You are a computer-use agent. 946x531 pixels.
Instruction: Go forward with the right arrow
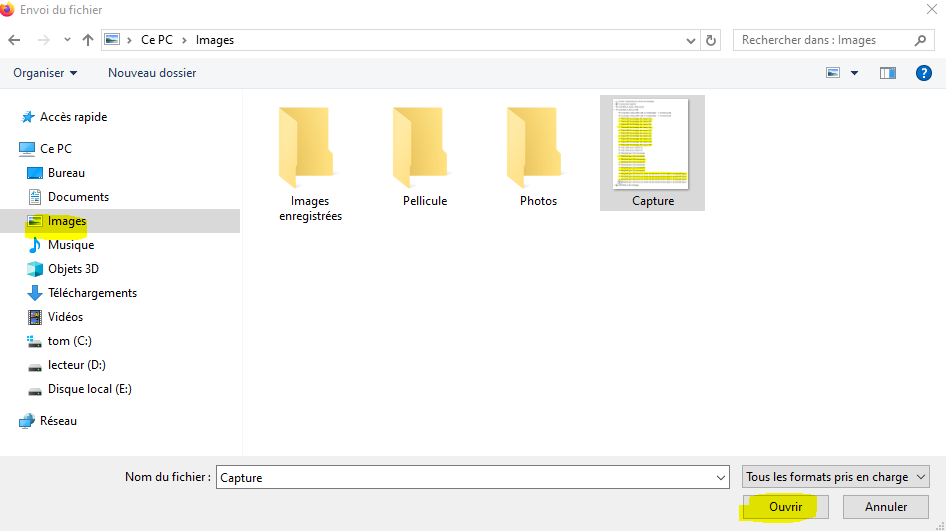(x=43, y=40)
